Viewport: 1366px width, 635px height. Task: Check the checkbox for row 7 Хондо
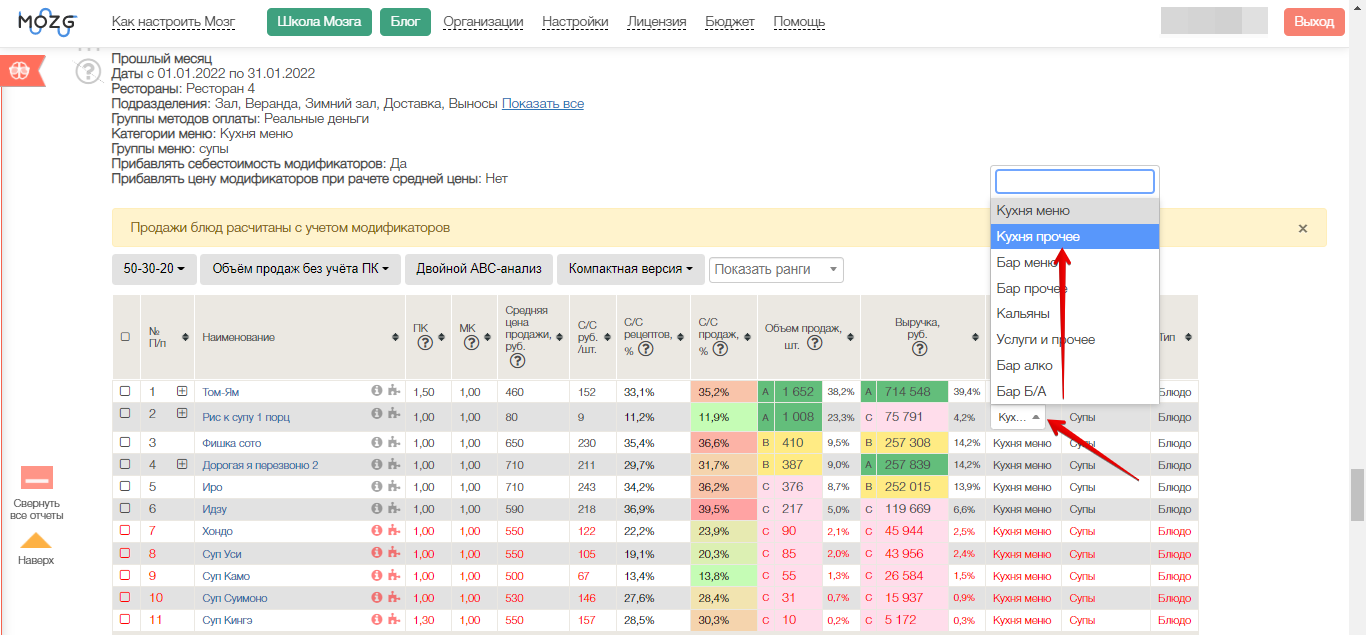tap(125, 531)
